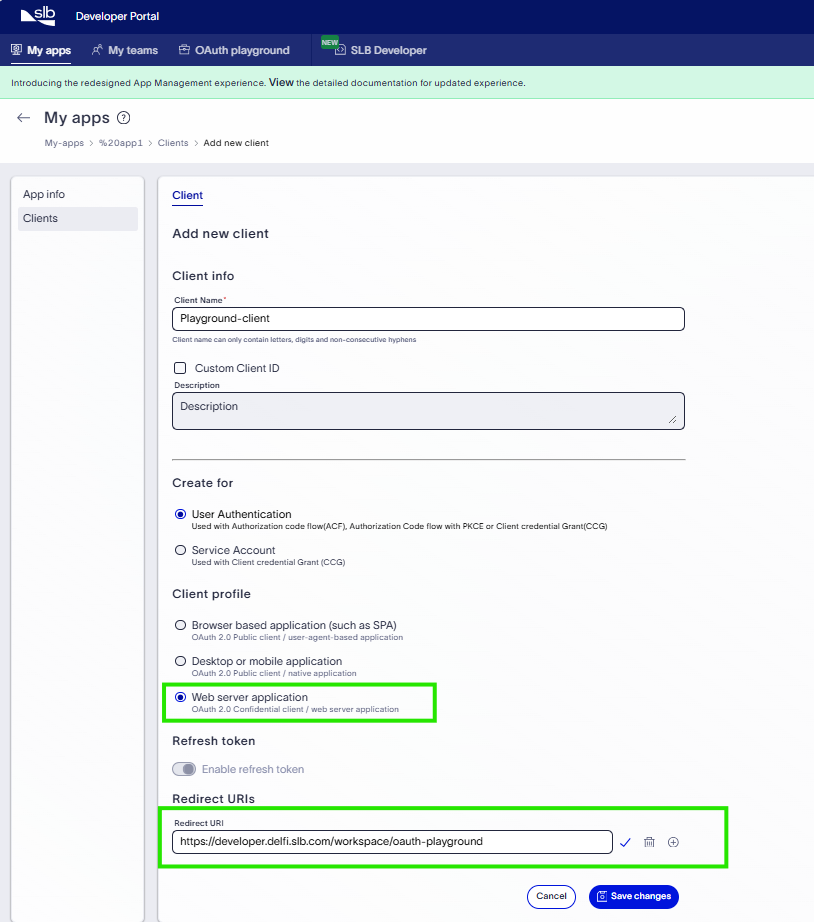Viewport: 814px width, 922px height.
Task: Click the SLB logo in header
Action: pyautogui.click(x=38, y=16)
